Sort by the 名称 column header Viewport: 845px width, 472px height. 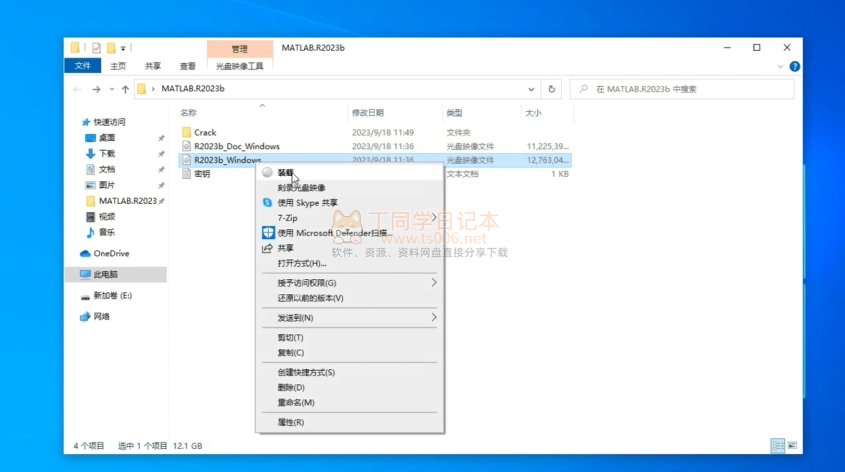point(189,113)
